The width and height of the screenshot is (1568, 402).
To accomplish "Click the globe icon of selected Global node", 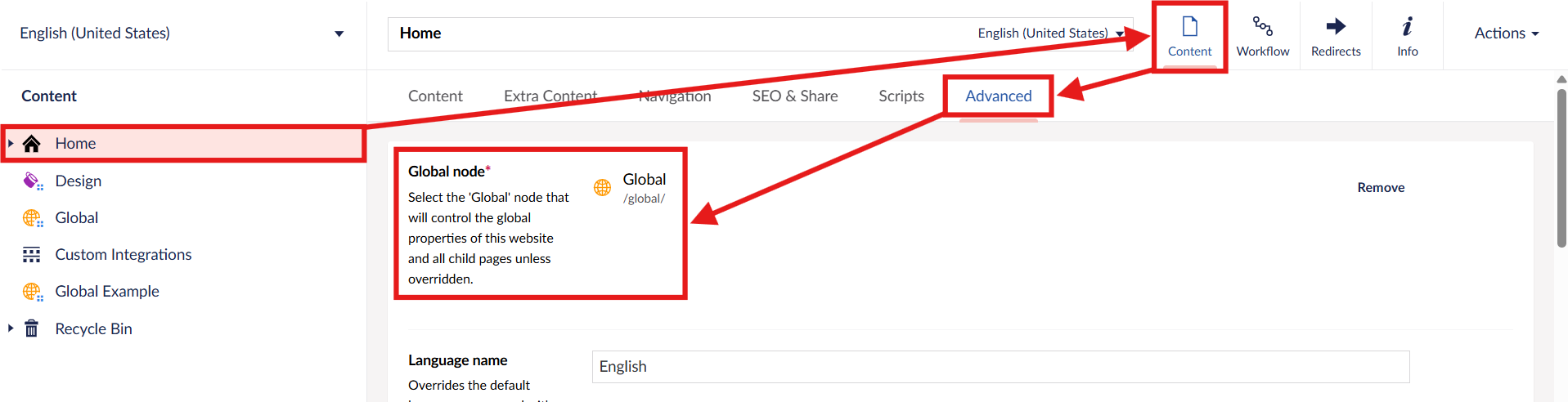I will 602,187.
